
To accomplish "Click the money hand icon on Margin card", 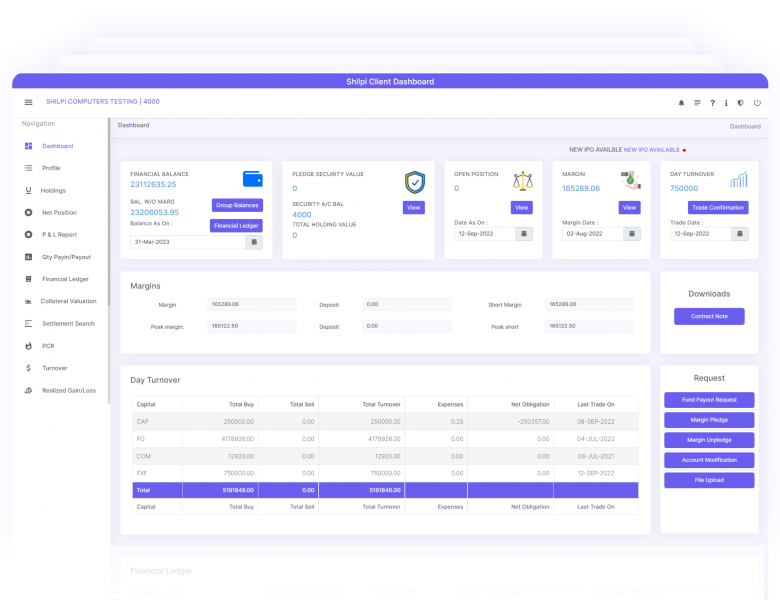I will click(630, 180).
